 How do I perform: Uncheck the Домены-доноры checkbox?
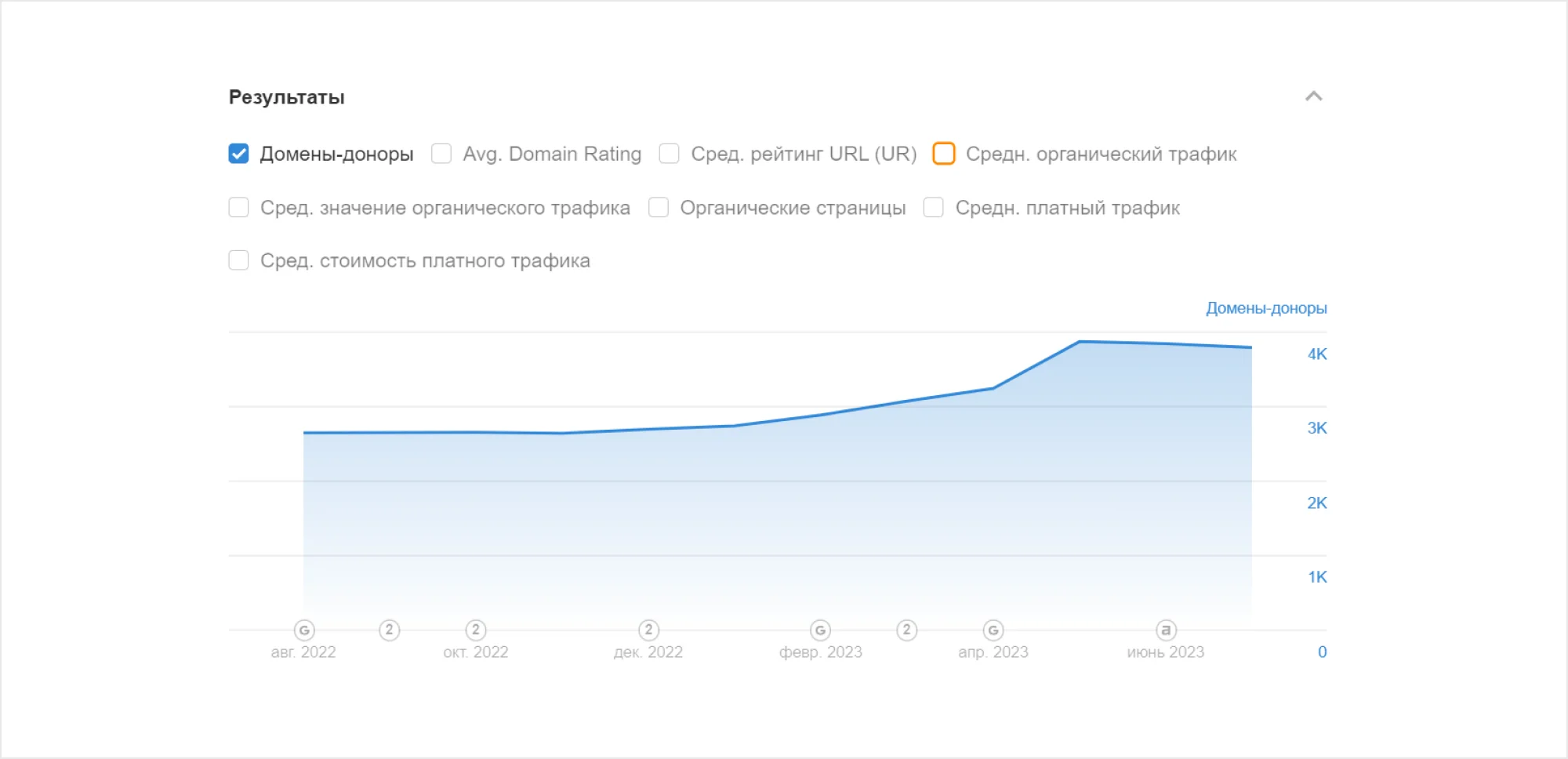tap(239, 154)
